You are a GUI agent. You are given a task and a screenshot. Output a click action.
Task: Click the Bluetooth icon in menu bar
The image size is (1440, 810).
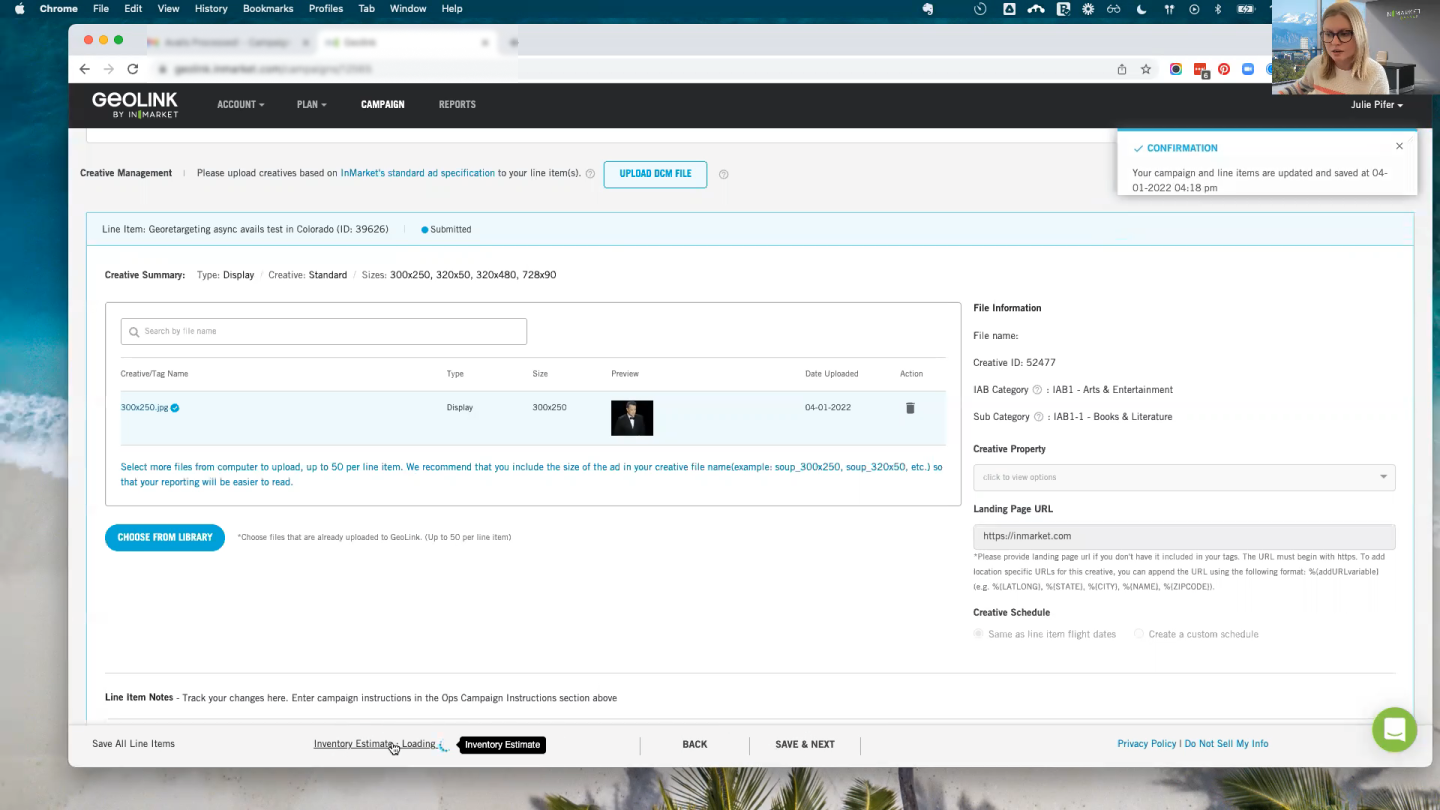tap(1218, 8)
